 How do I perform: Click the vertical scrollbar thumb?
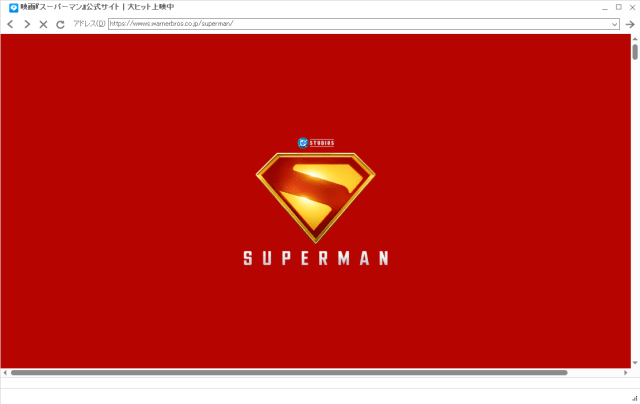click(635, 52)
